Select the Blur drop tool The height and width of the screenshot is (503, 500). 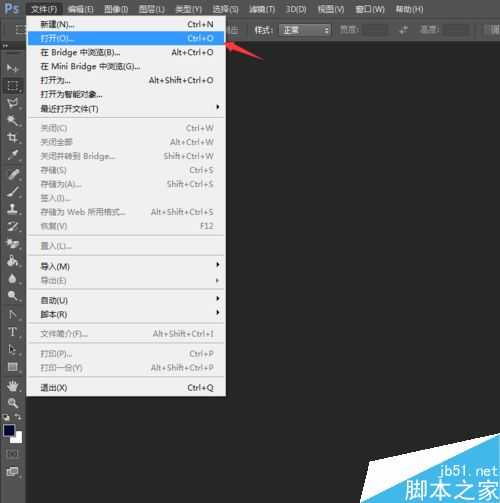(x=12, y=278)
